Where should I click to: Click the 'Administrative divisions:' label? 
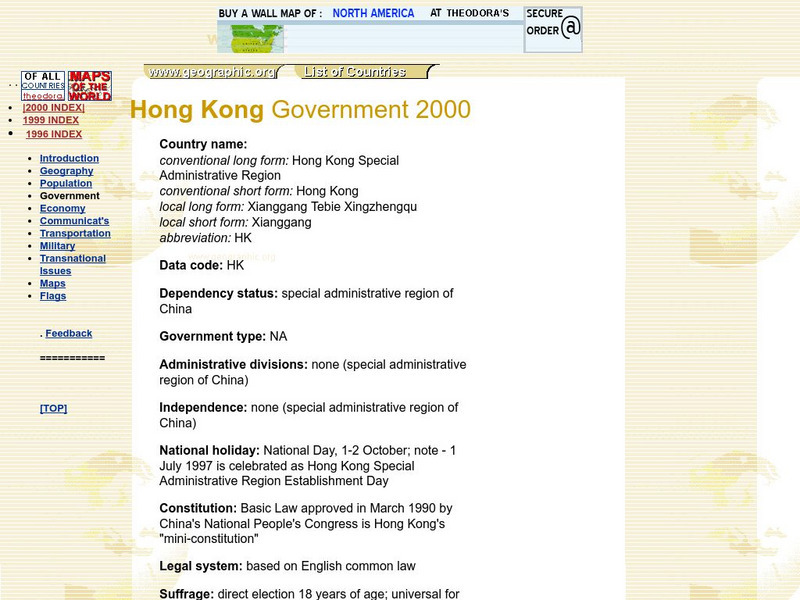point(233,364)
